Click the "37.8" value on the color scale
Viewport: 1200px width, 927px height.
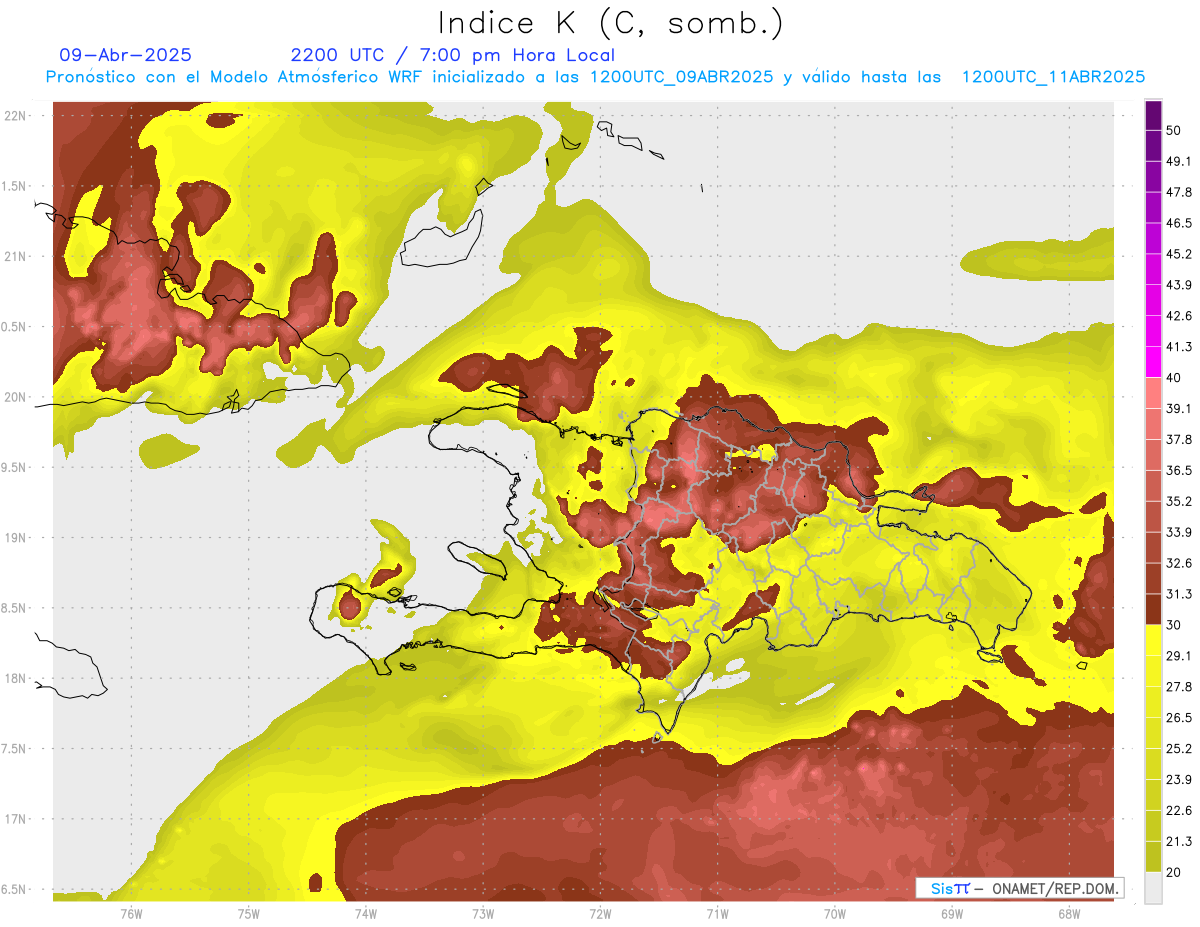pos(1179,440)
